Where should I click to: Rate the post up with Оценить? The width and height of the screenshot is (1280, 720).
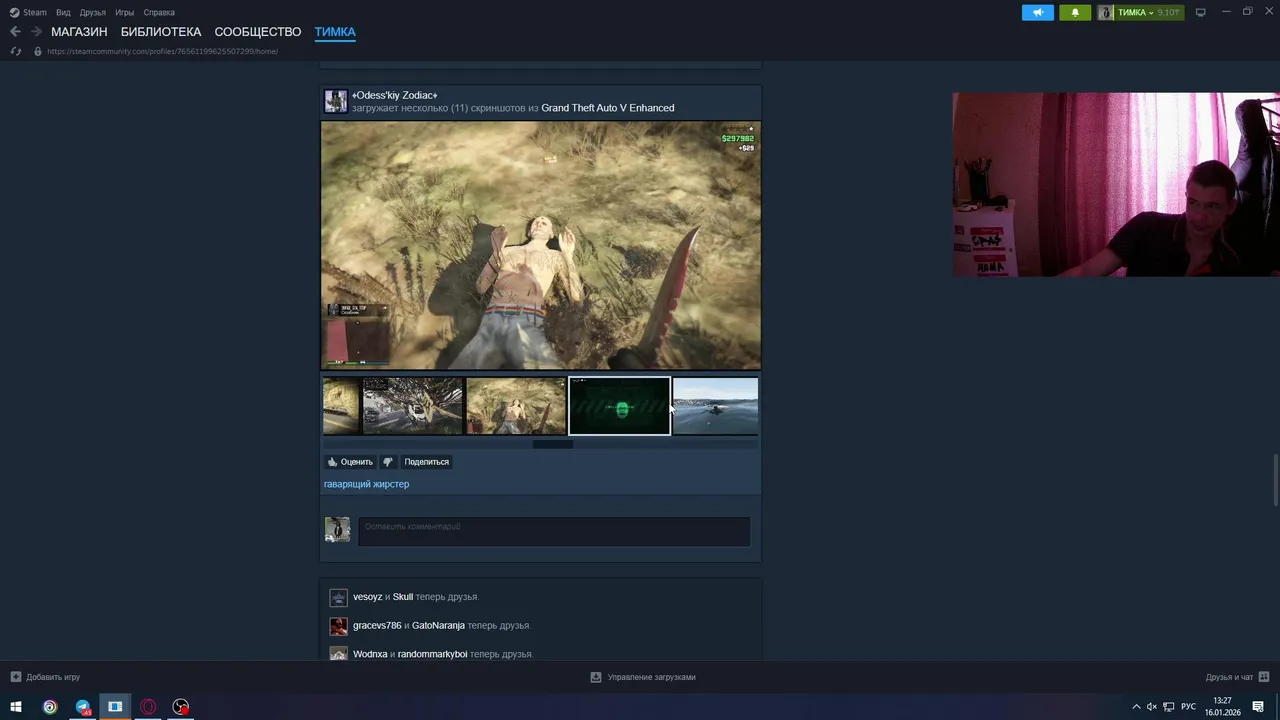pyautogui.click(x=350, y=462)
